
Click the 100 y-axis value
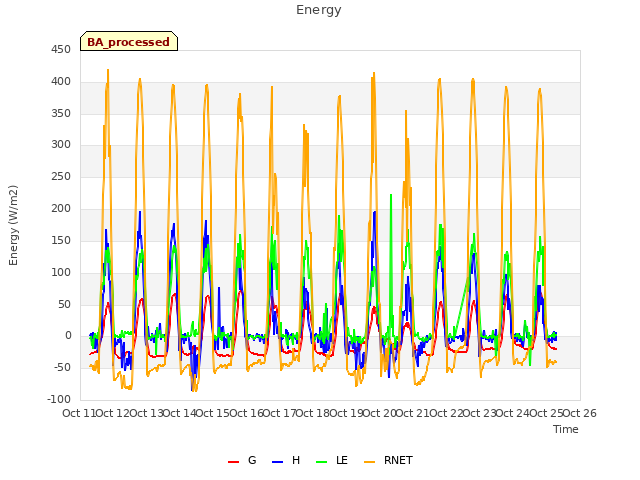pos(61,272)
